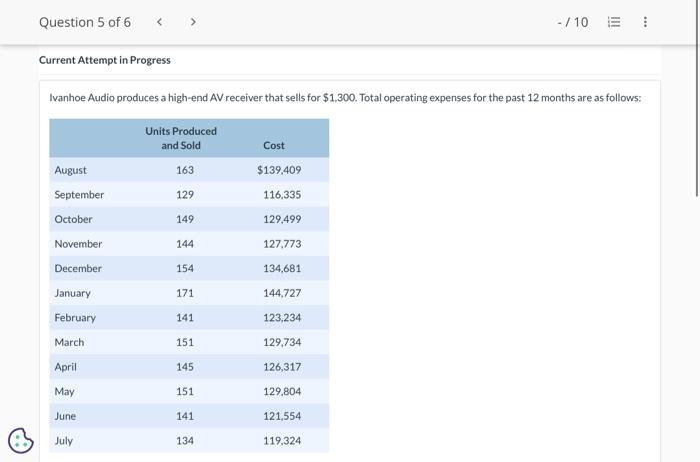700x462 pixels.
Task: Select the August row label
Action: pos(71,170)
